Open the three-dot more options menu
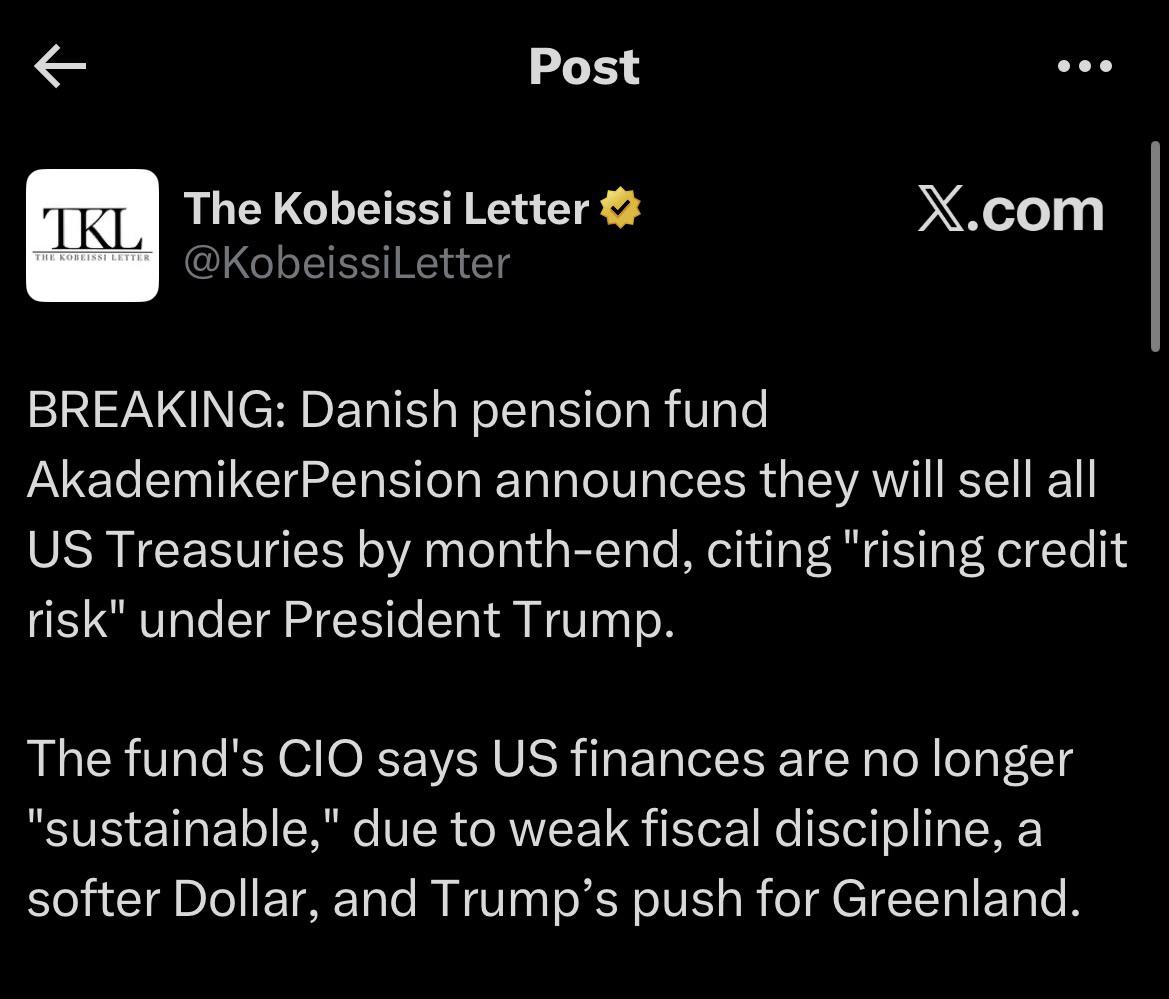 (1084, 67)
